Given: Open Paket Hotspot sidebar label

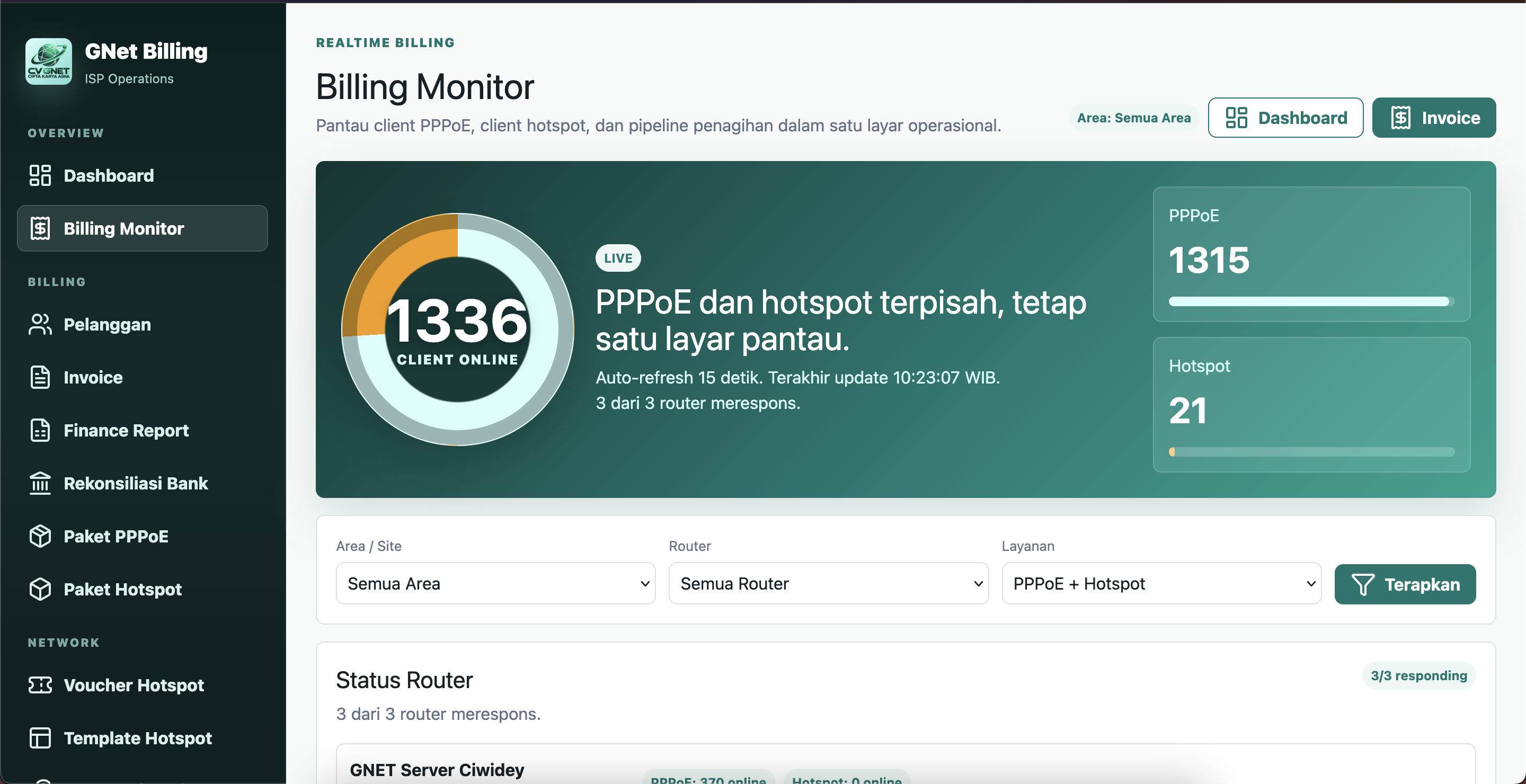Looking at the screenshot, I should tap(122, 589).
